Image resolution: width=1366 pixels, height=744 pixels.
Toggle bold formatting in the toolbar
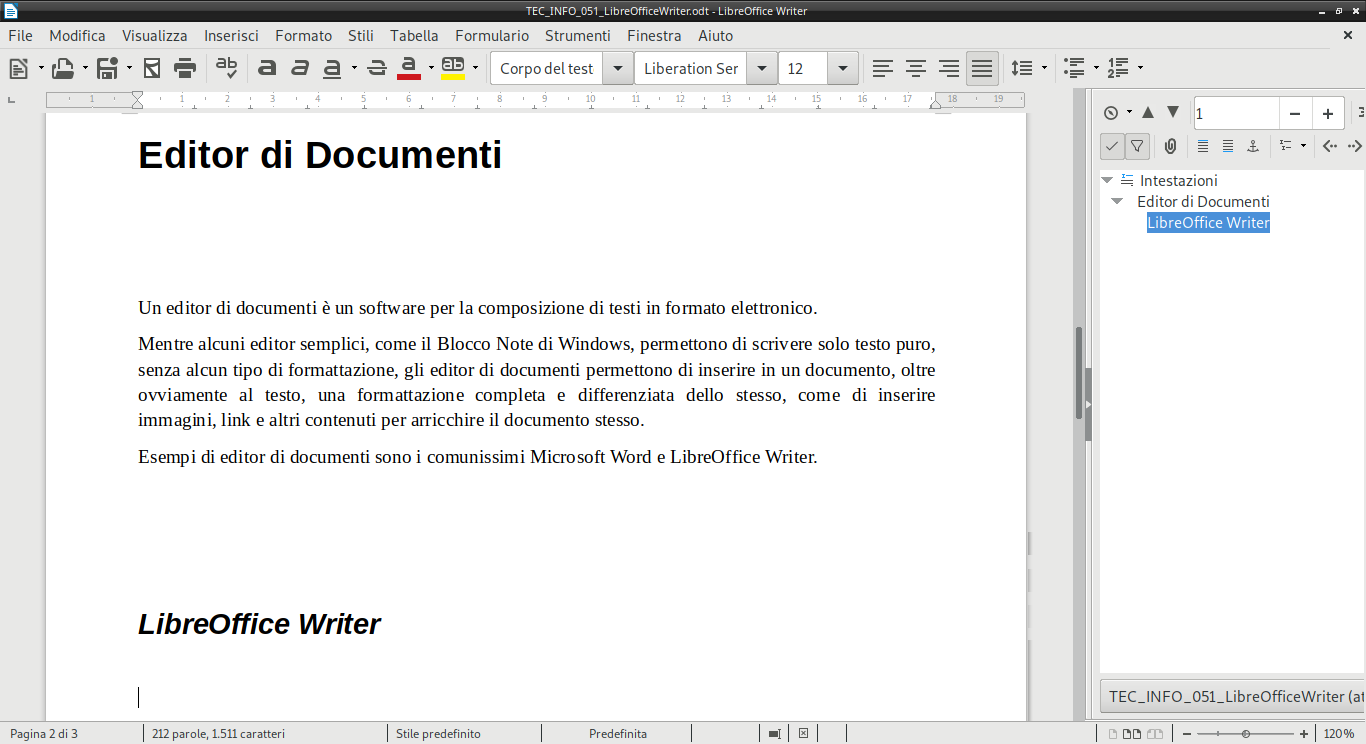[x=267, y=68]
